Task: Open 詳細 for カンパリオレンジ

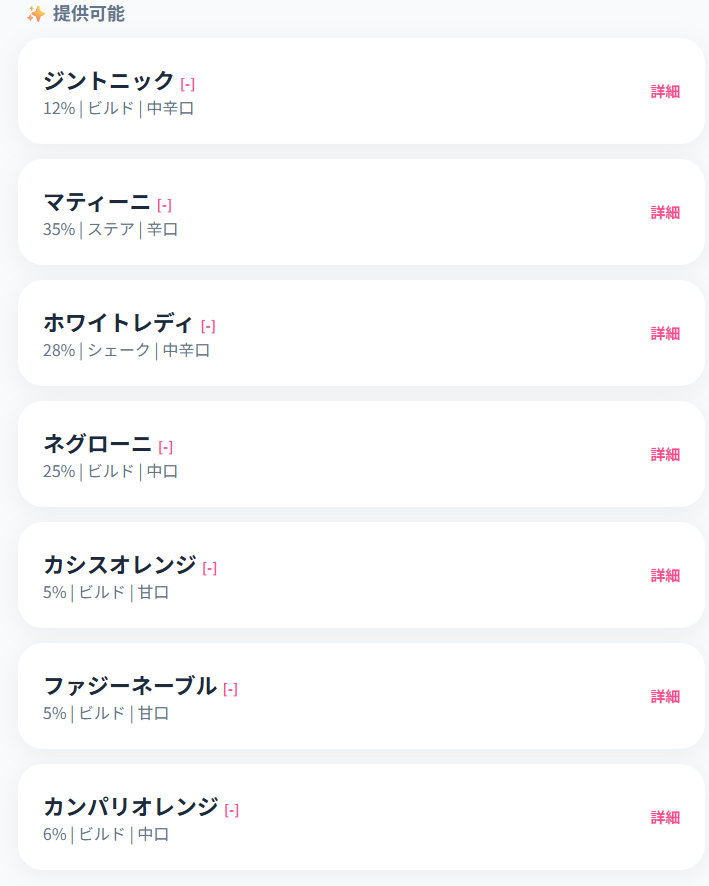Action: 666,818
